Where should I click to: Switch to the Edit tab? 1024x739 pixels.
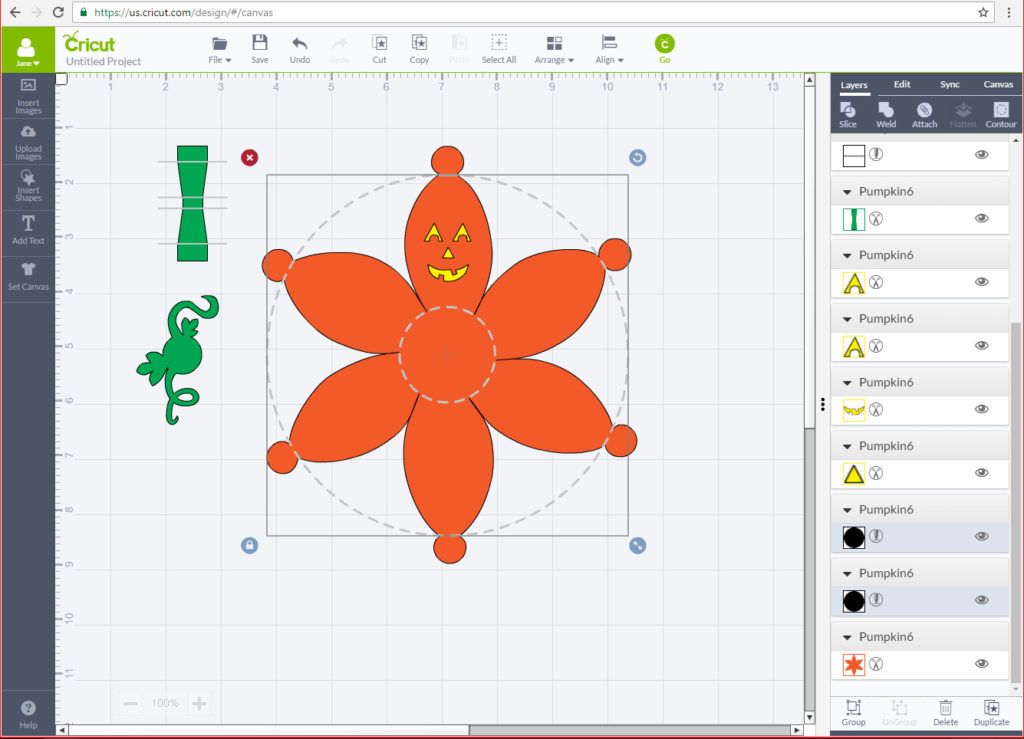point(902,85)
